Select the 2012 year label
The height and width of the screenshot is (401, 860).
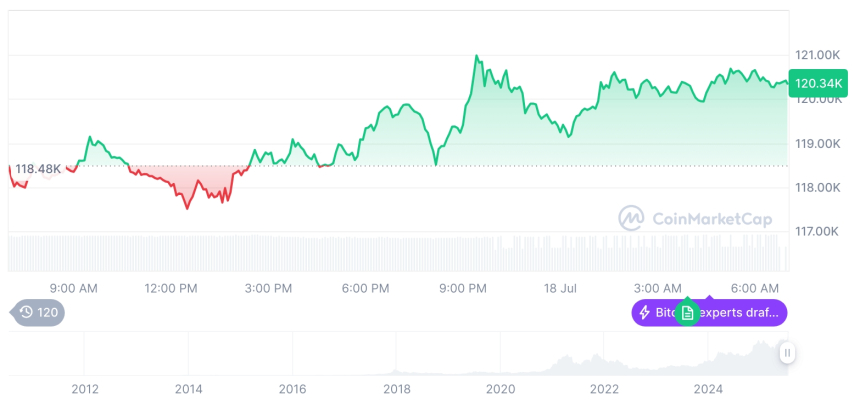click(85, 389)
